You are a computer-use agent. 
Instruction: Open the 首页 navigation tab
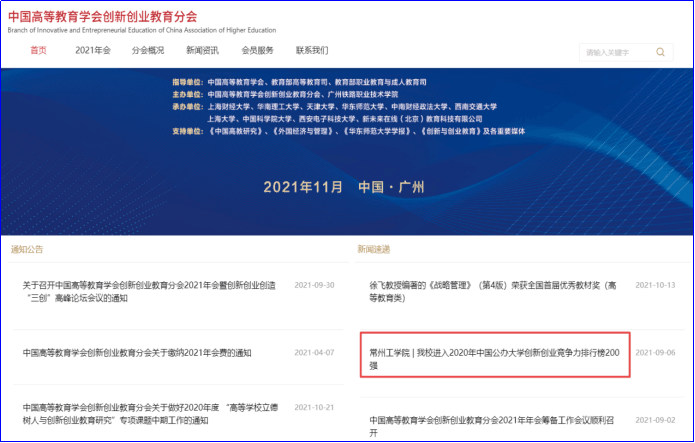[x=38, y=51]
